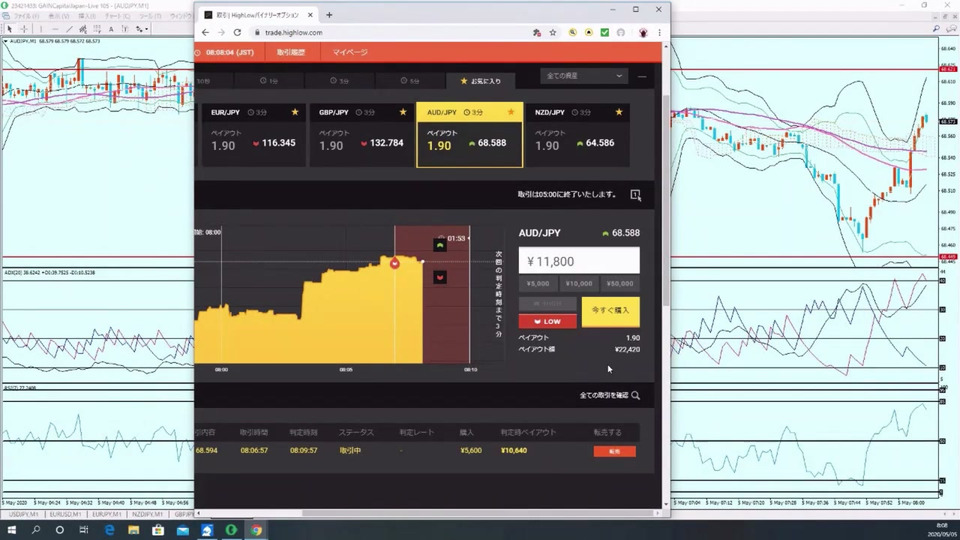
Task: Close the HighLow browser tab
Action: pos(310,15)
